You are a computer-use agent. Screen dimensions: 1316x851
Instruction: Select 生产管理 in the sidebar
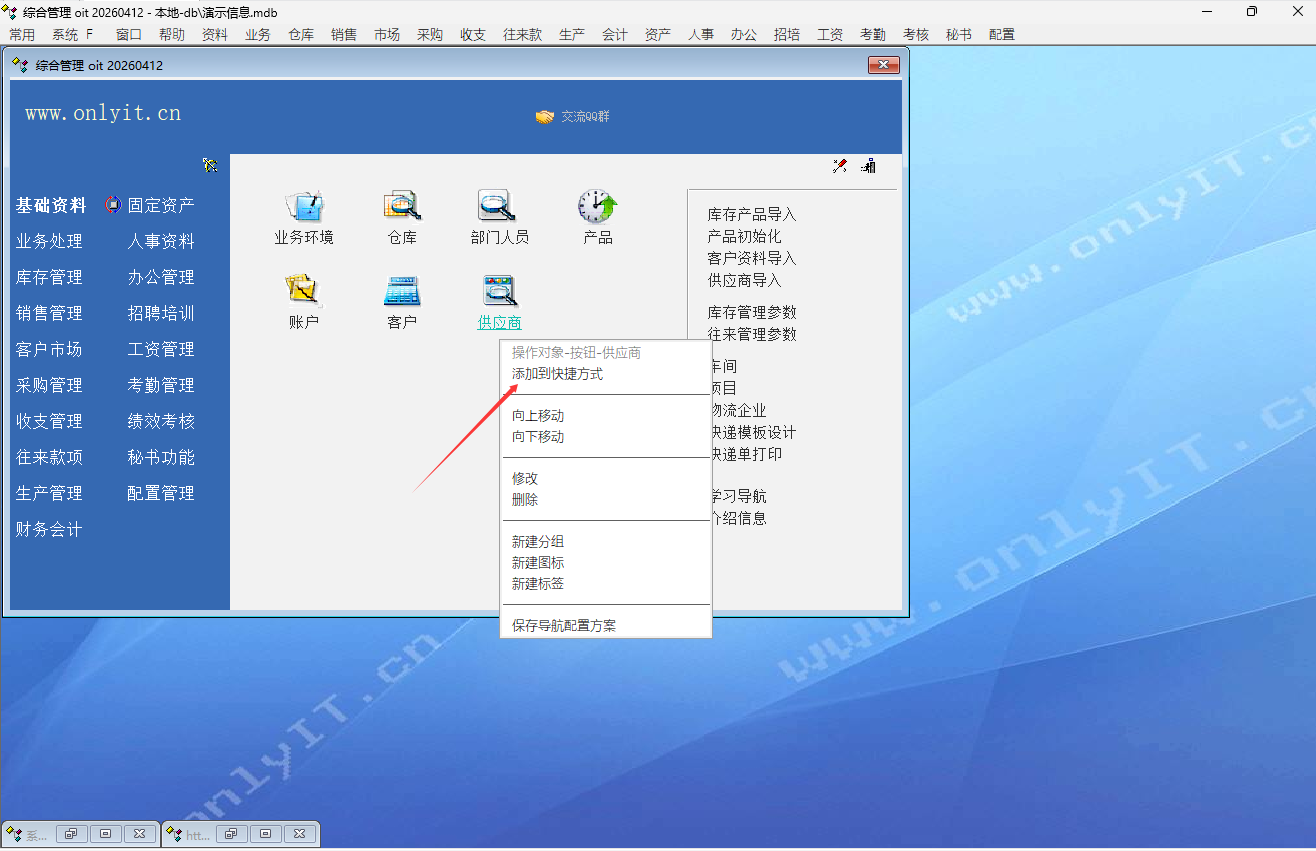tap(49, 493)
